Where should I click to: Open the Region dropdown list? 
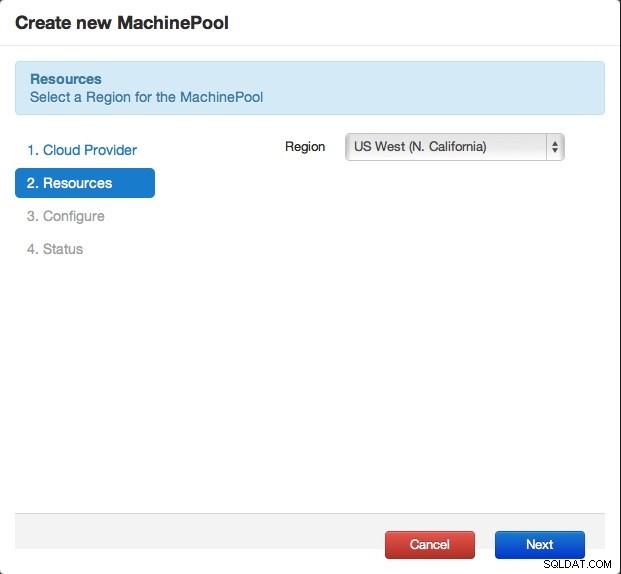click(x=455, y=147)
